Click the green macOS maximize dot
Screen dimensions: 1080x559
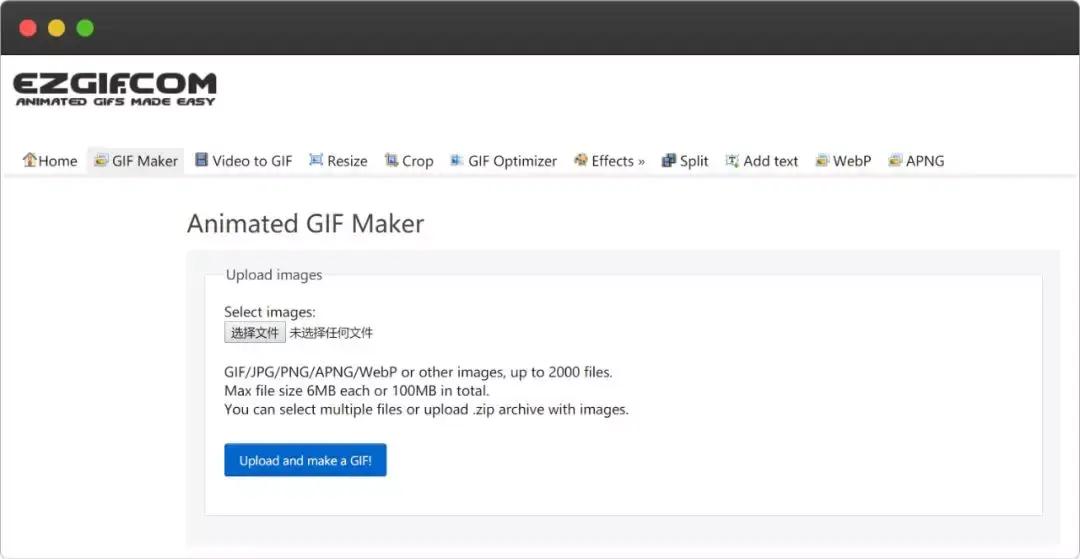coord(85,28)
